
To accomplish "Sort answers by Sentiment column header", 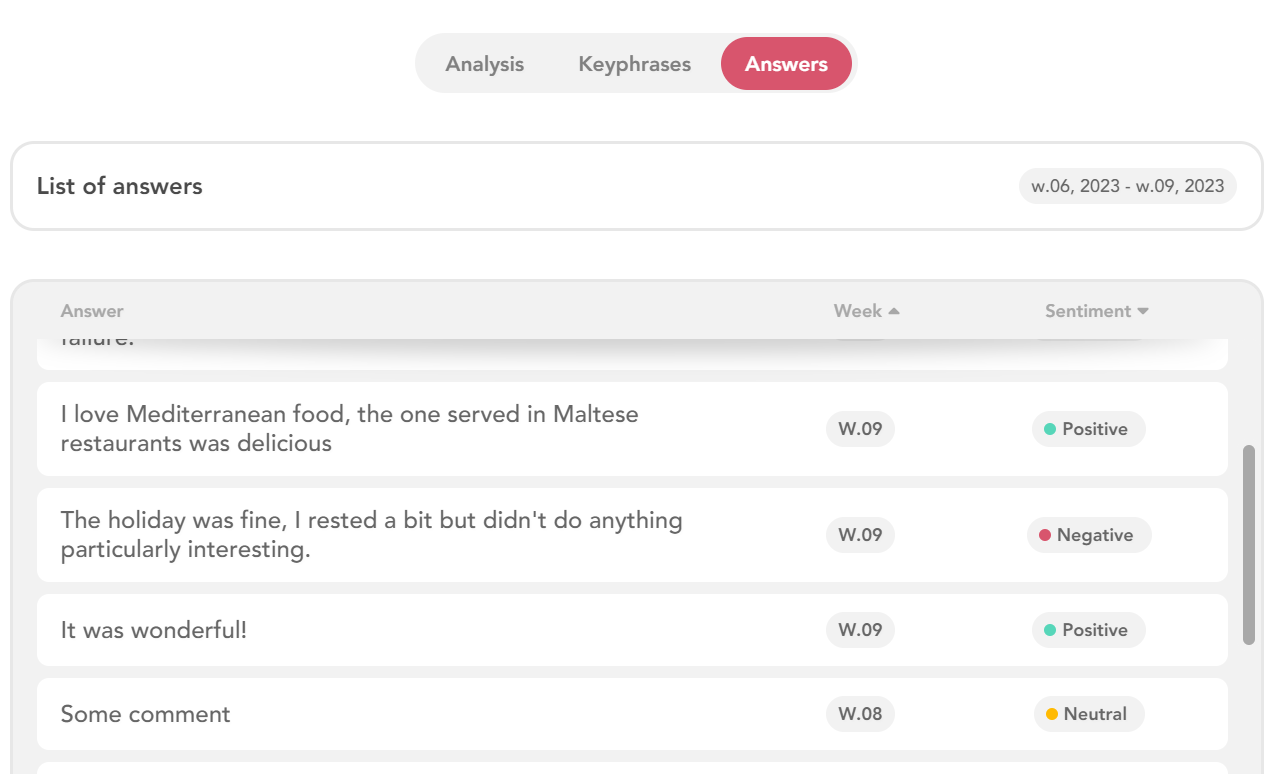I will tap(1088, 311).
